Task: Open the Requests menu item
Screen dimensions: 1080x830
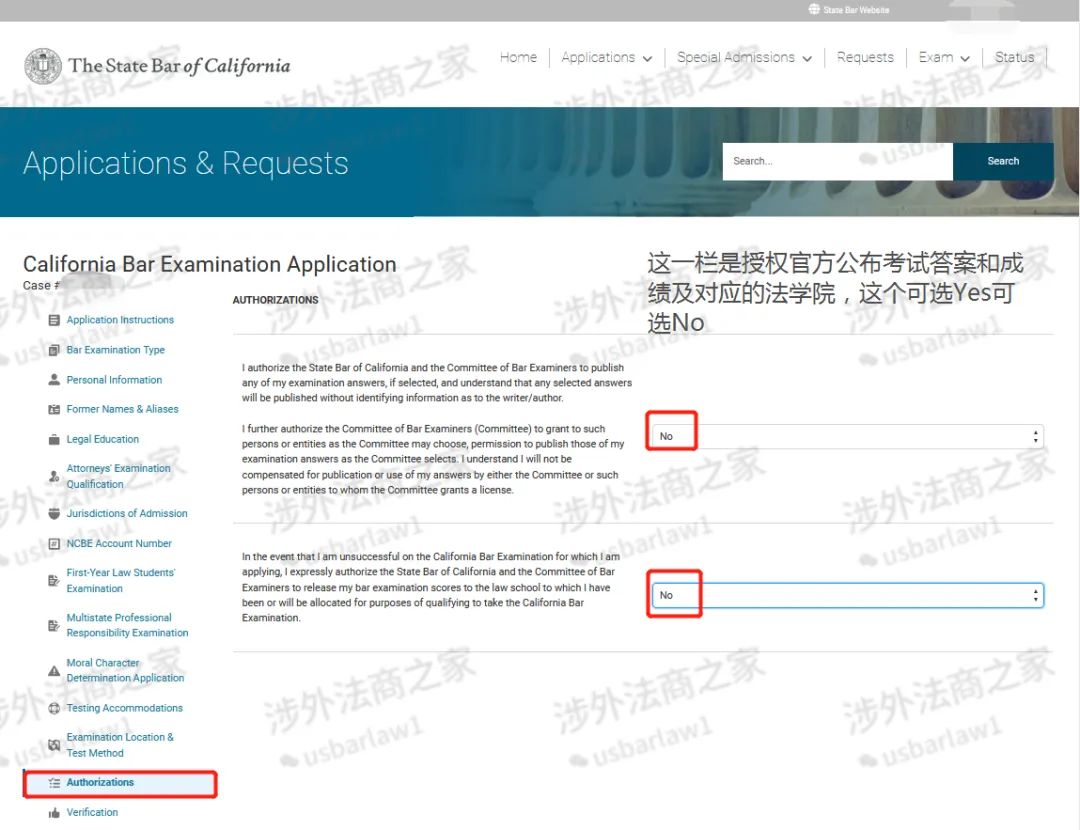Action: tap(865, 57)
